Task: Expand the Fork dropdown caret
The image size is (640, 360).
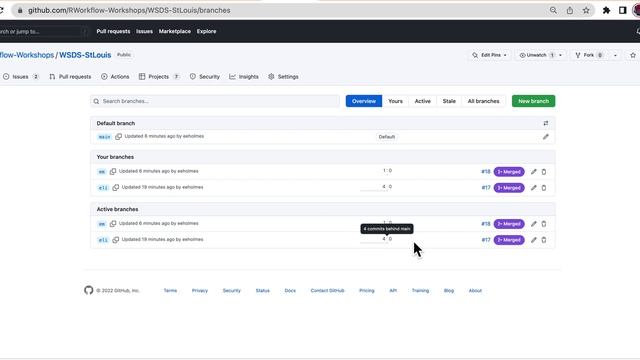Action: pyautogui.click(x=615, y=55)
